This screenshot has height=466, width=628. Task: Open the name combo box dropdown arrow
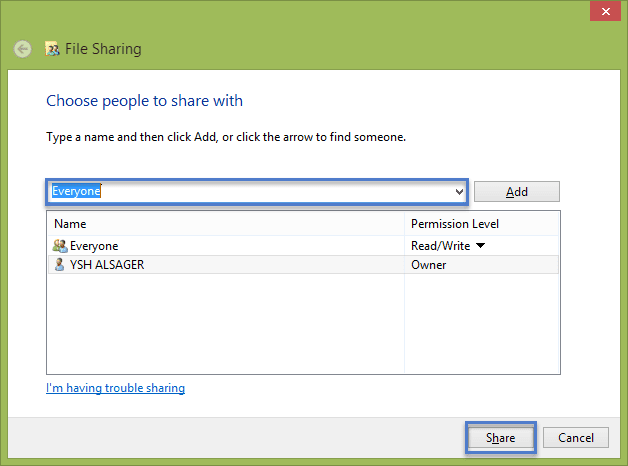[459, 192]
